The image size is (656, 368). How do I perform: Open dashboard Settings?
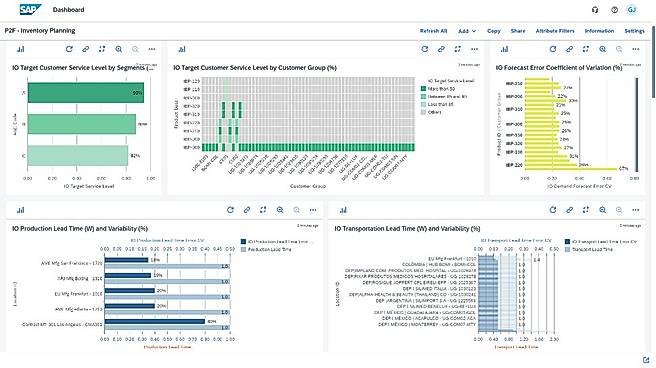pos(634,31)
